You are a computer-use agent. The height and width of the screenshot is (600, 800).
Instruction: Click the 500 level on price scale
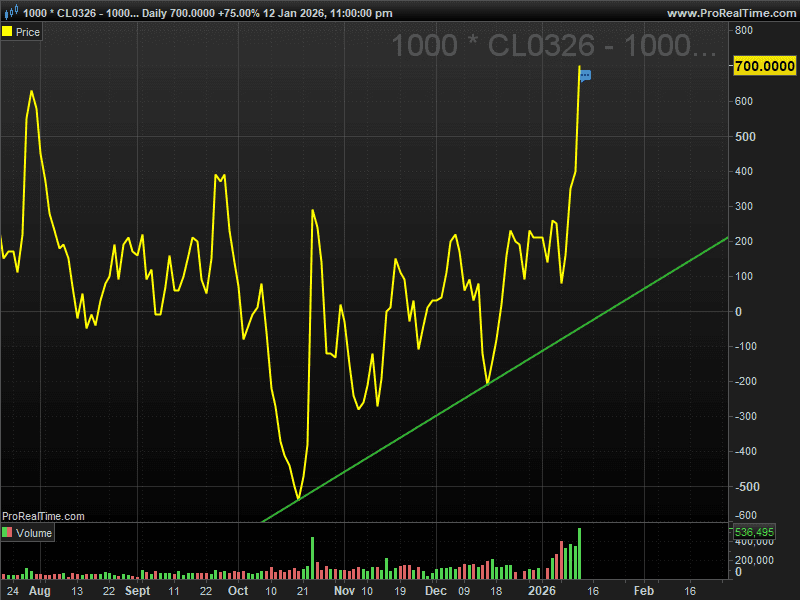click(745, 137)
